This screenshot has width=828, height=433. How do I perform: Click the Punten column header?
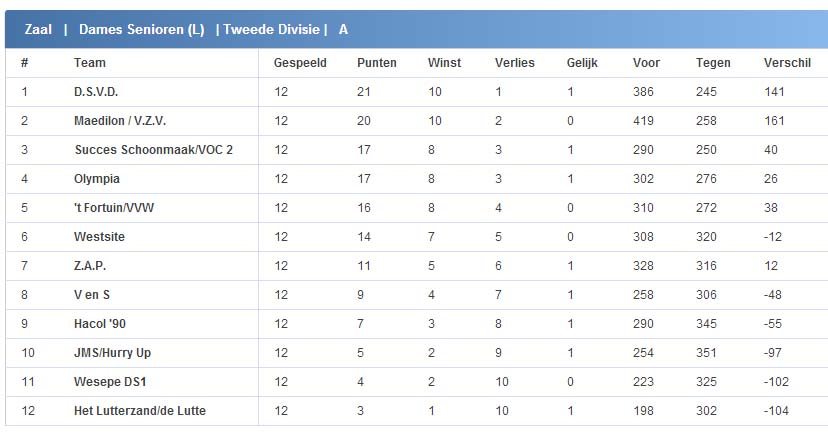coord(377,63)
